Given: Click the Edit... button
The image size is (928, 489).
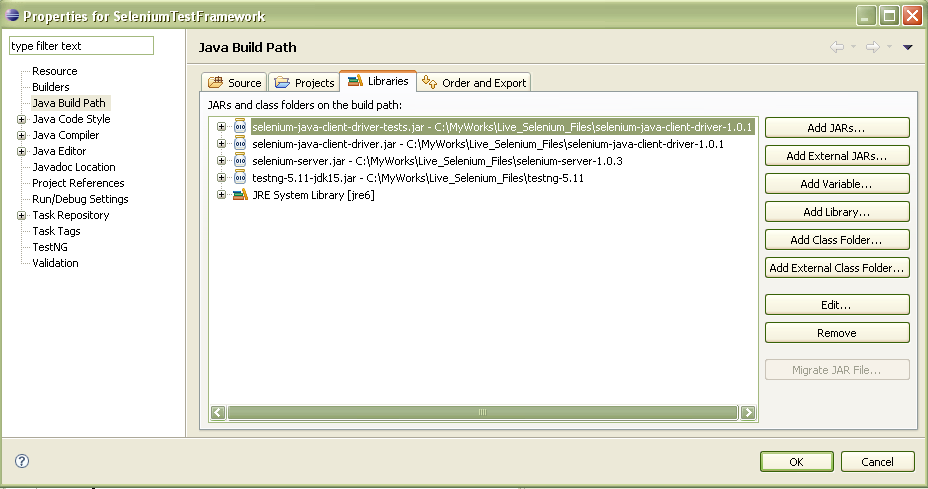Looking at the screenshot, I should pos(837,305).
